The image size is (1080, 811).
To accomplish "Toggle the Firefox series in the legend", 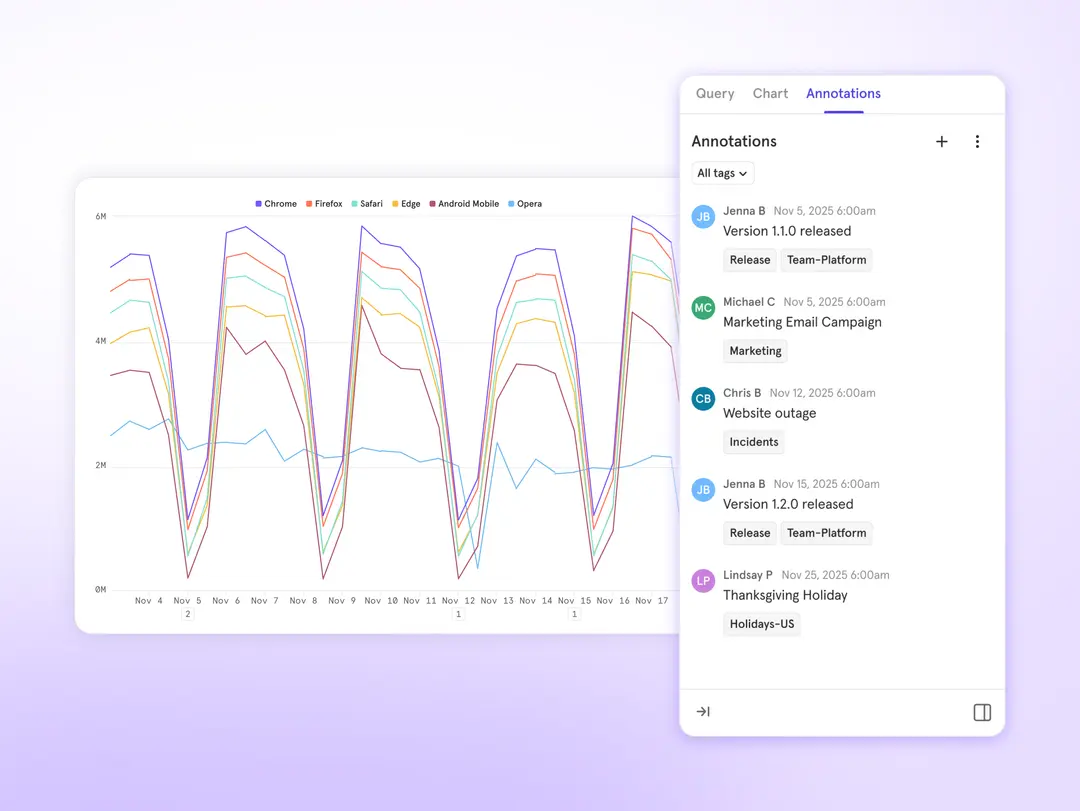I will [x=323, y=203].
